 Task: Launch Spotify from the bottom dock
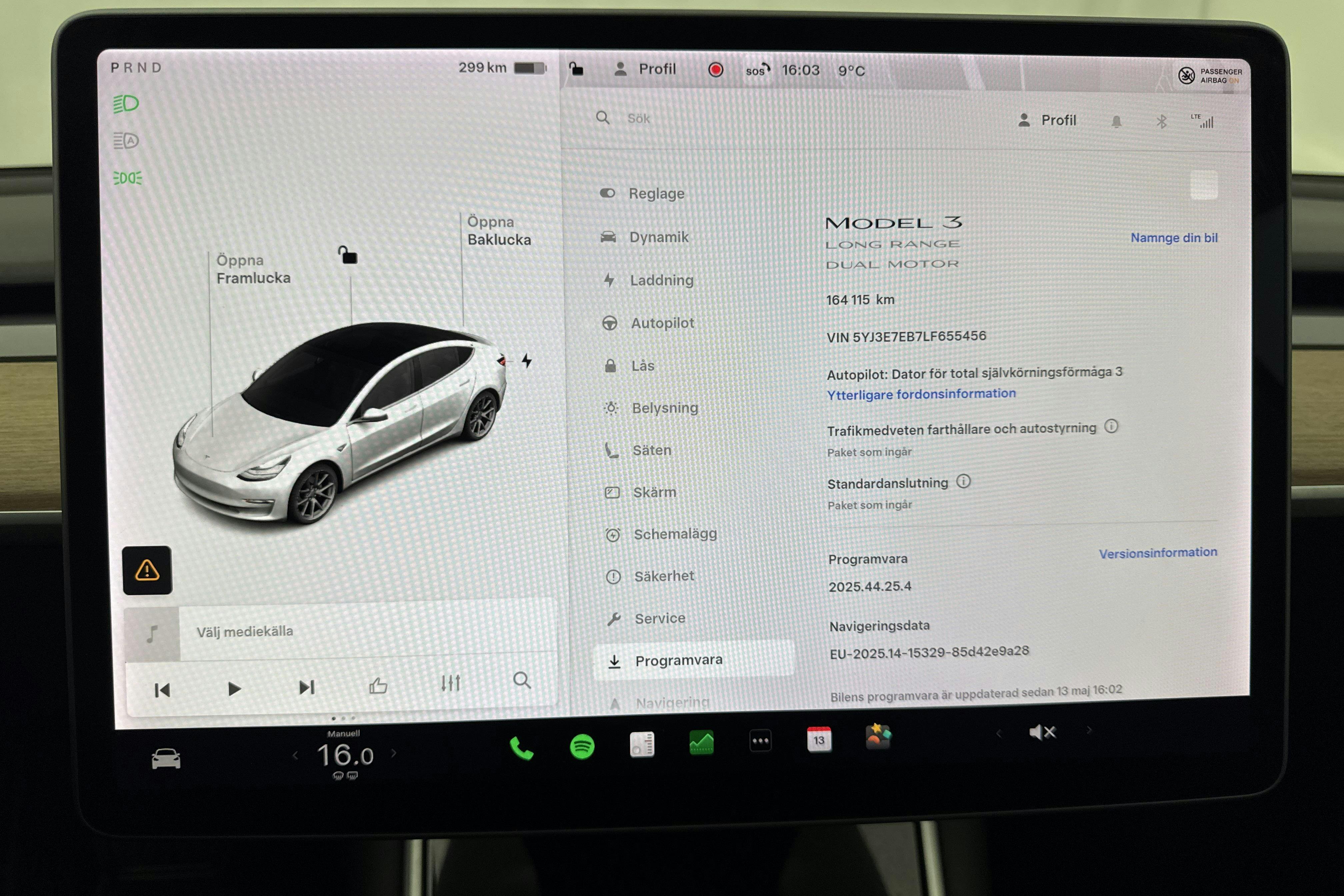click(x=582, y=746)
